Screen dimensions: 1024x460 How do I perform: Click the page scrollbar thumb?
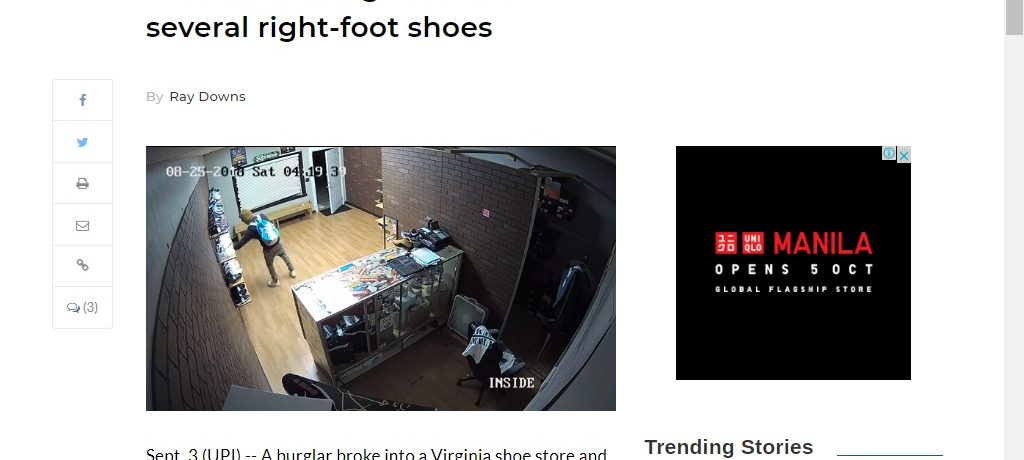1014,18
